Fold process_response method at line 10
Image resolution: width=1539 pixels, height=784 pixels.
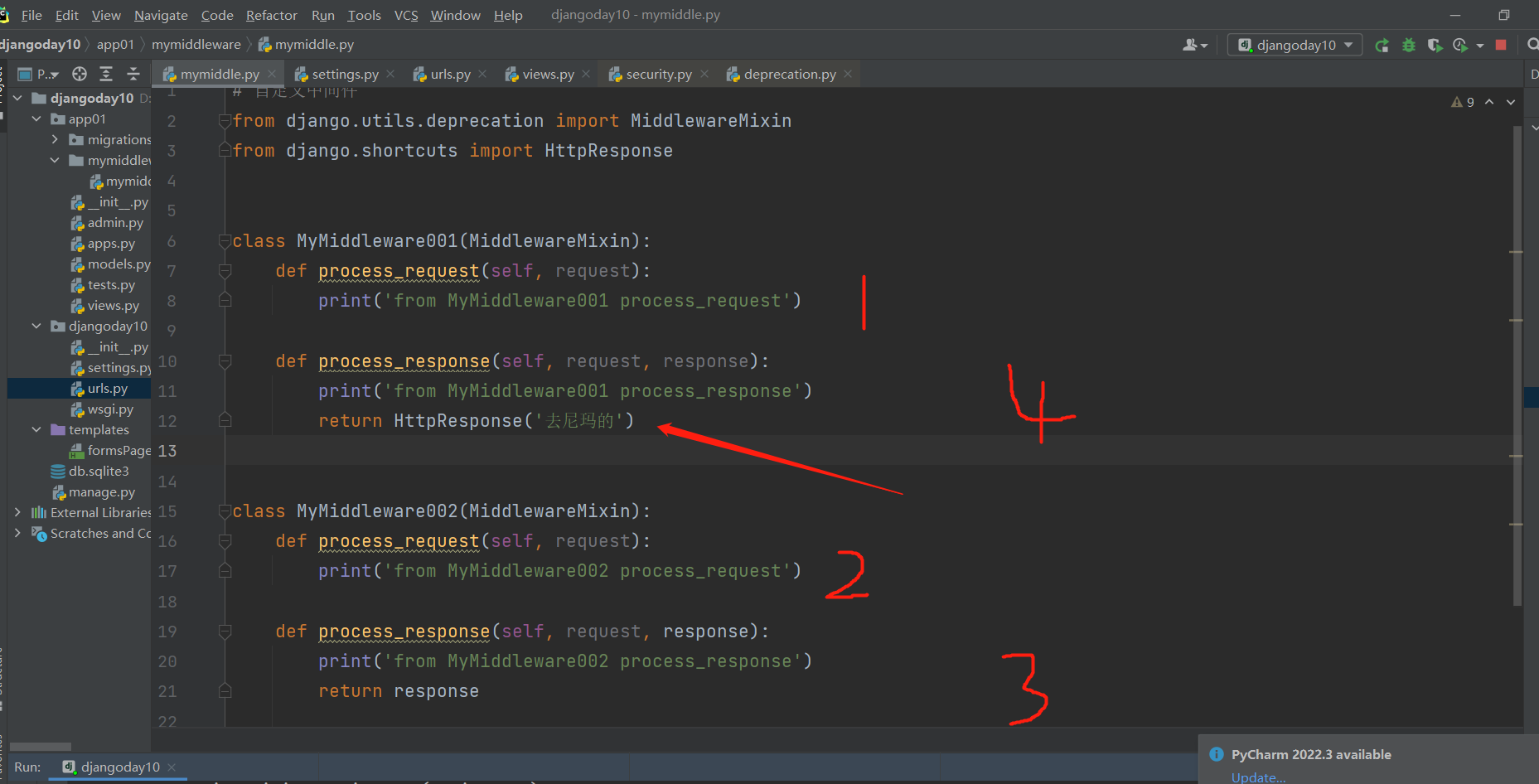[x=225, y=361]
